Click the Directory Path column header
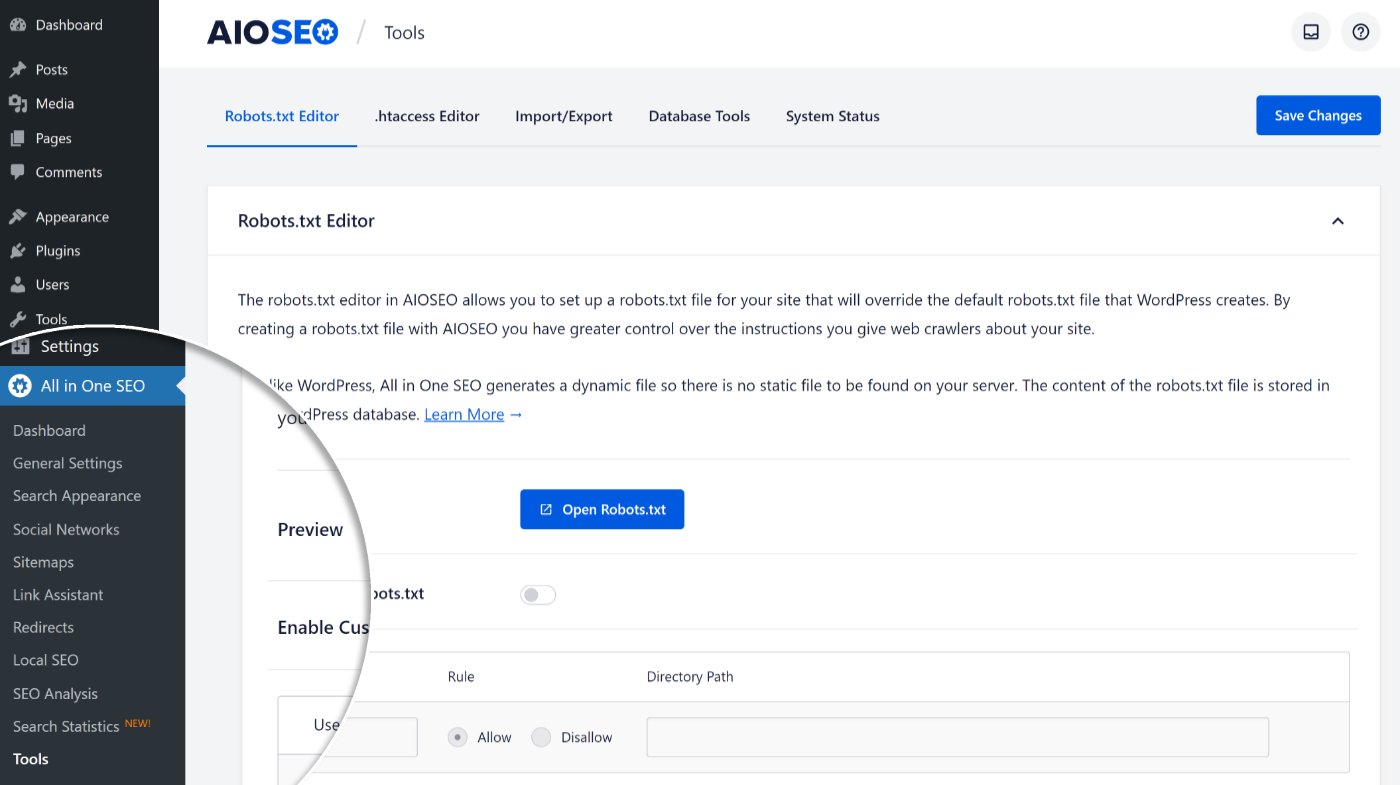 (690, 677)
